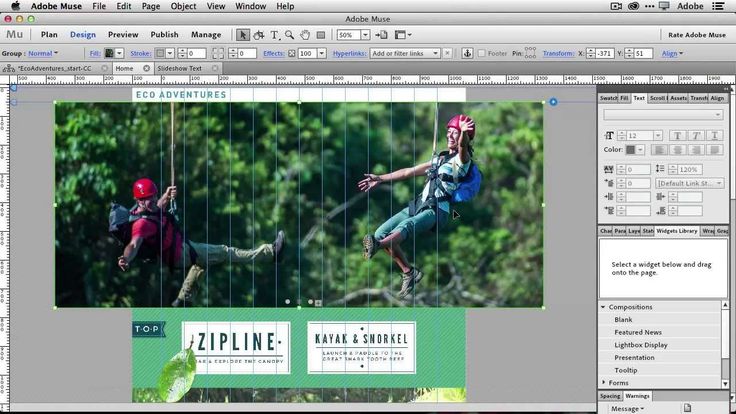
Task: Click the Fill color swatch
Action: (x=109, y=54)
